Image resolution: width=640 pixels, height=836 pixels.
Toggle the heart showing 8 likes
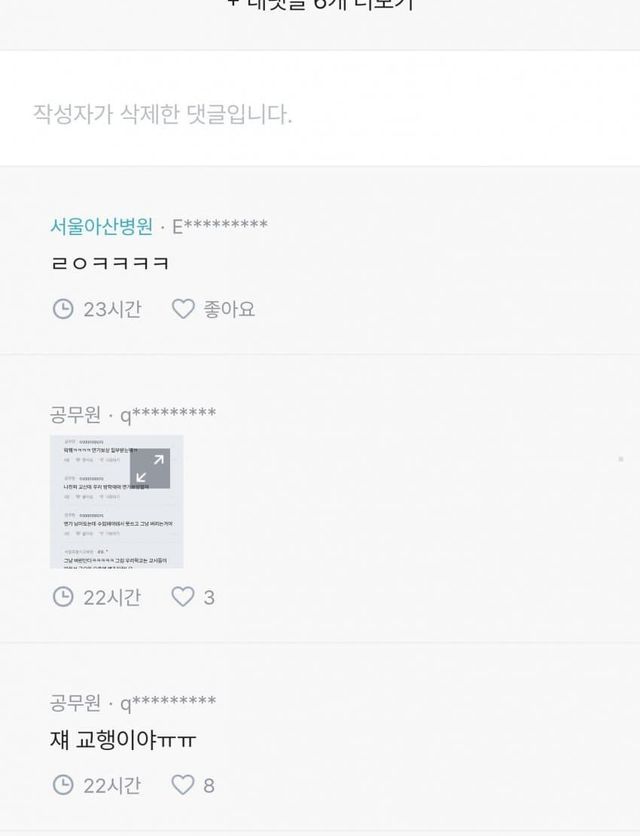click(x=182, y=784)
